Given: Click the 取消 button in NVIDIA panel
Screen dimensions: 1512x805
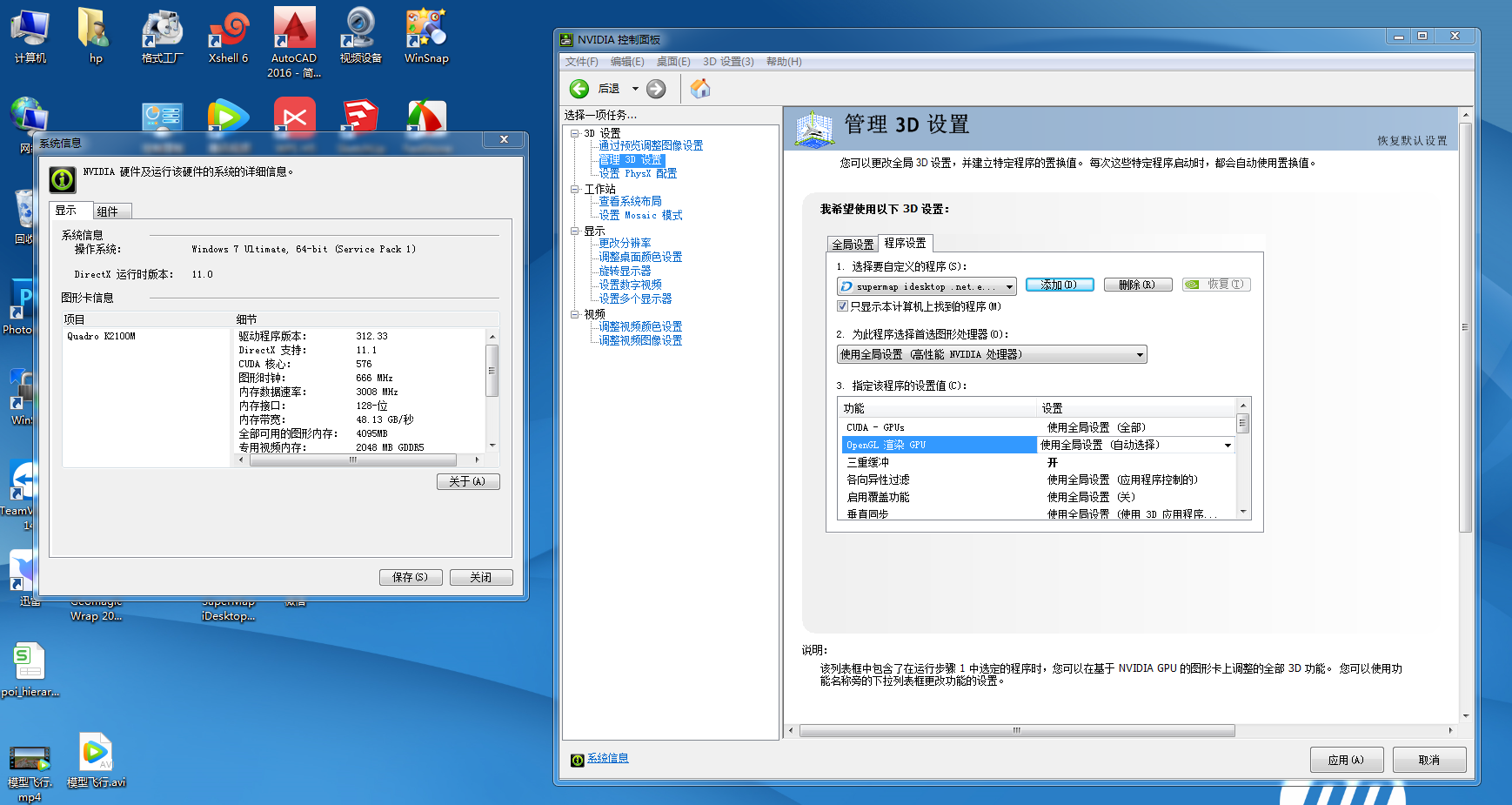Looking at the screenshot, I should [x=1429, y=760].
